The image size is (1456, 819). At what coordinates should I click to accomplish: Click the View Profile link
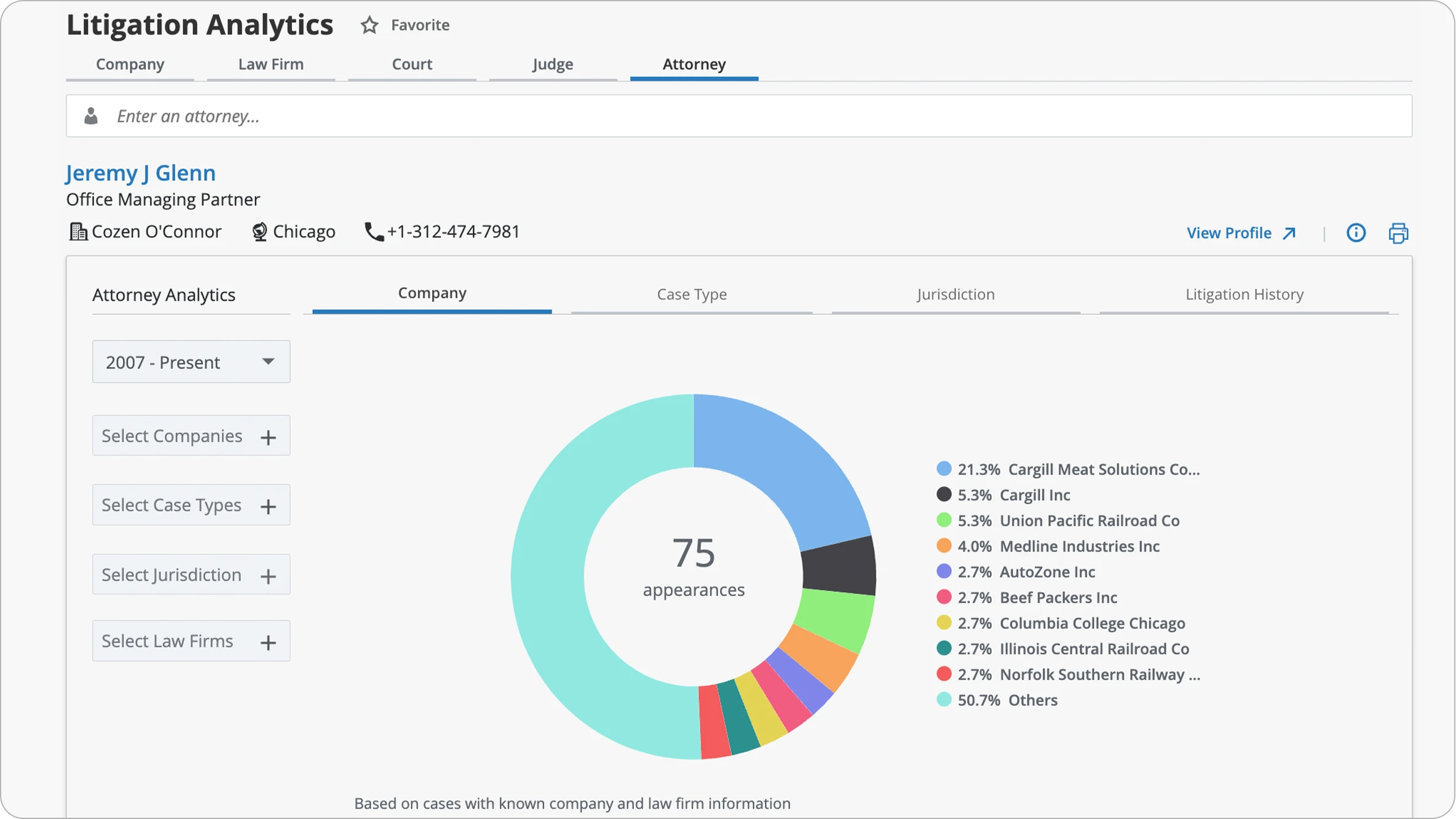(x=1228, y=233)
